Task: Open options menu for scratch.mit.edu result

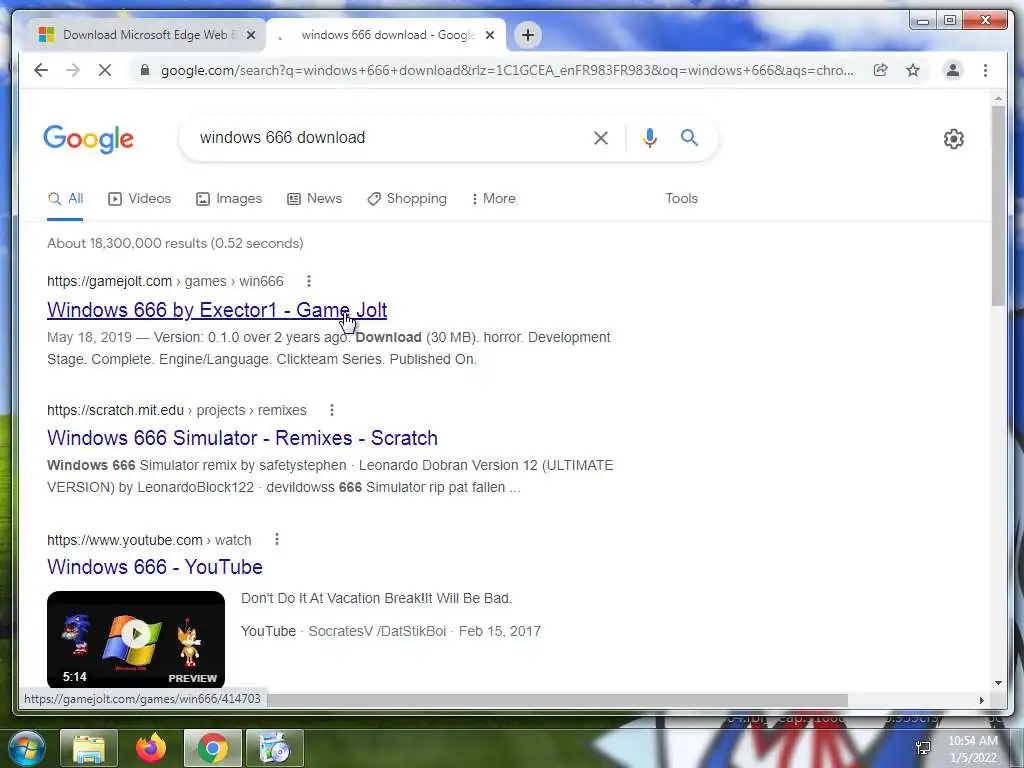Action: click(x=332, y=410)
